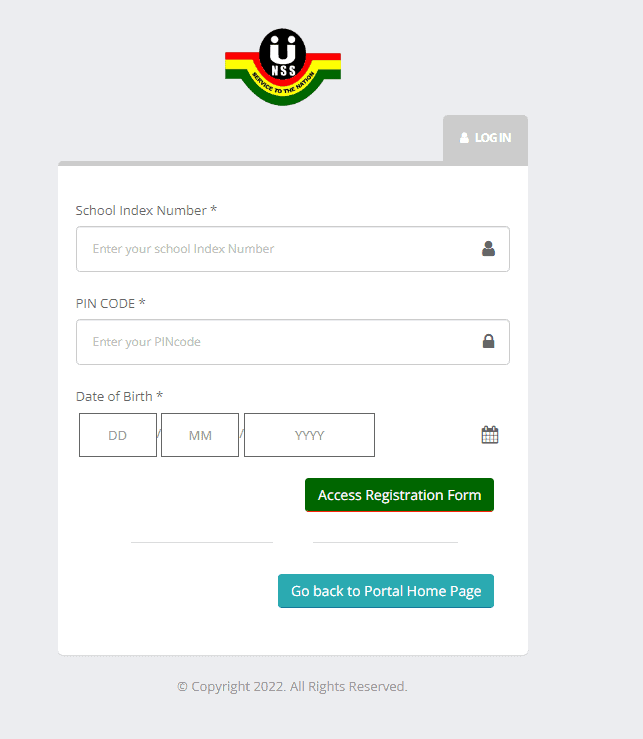Screen dimensions: 643x739
Task: Click the YYYY year field
Action: (x=309, y=435)
